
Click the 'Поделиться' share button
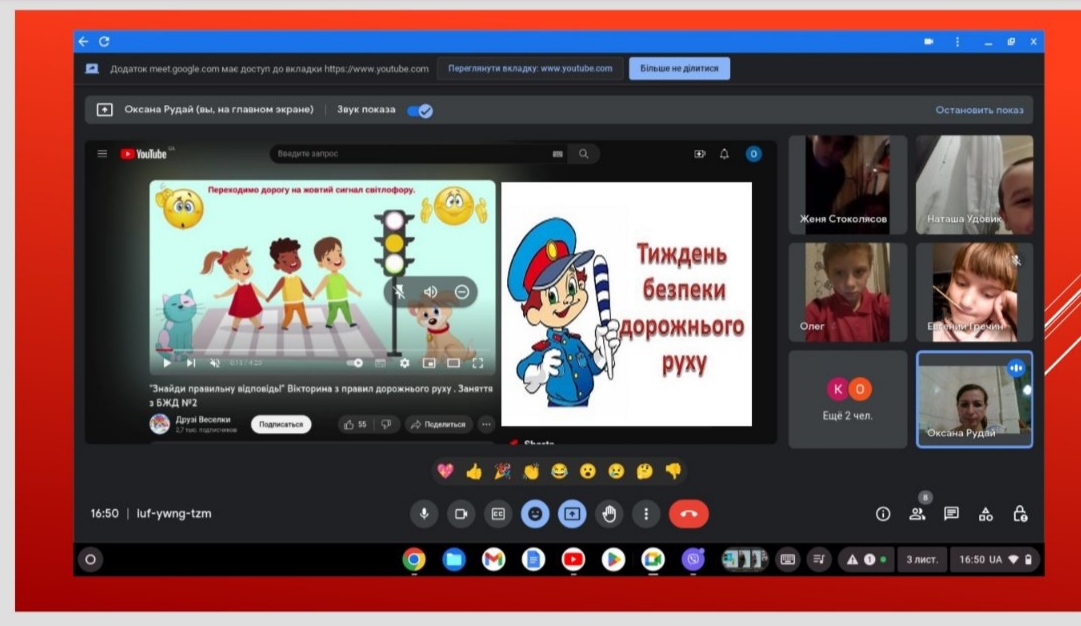(x=438, y=425)
